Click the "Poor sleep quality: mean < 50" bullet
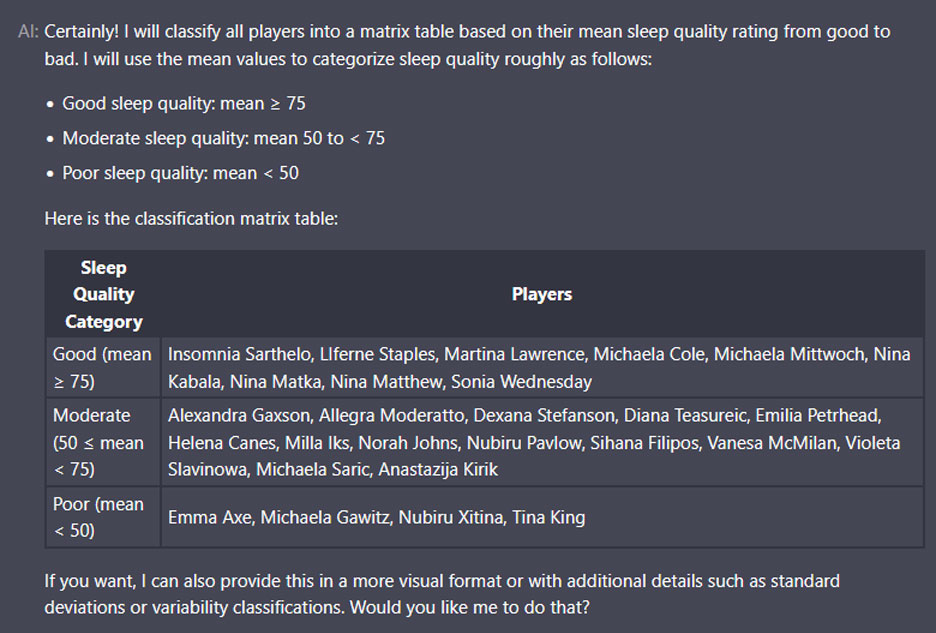Viewport: 936px width, 633px height. pos(180,173)
